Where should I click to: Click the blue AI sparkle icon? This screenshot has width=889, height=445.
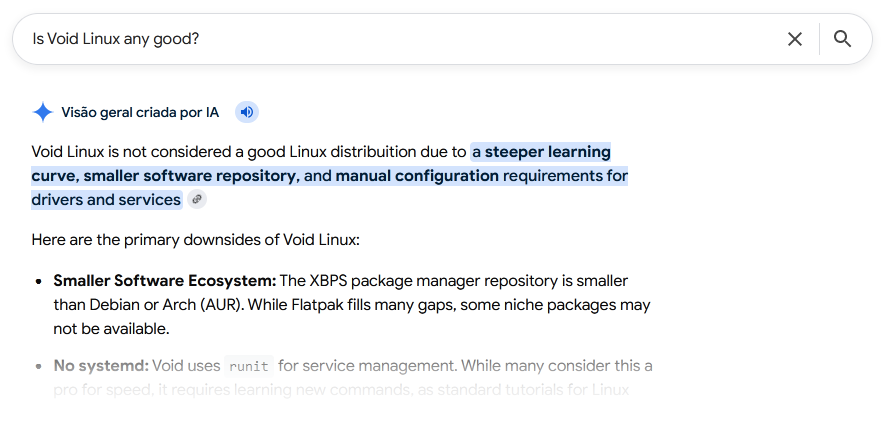click(x=43, y=112)
